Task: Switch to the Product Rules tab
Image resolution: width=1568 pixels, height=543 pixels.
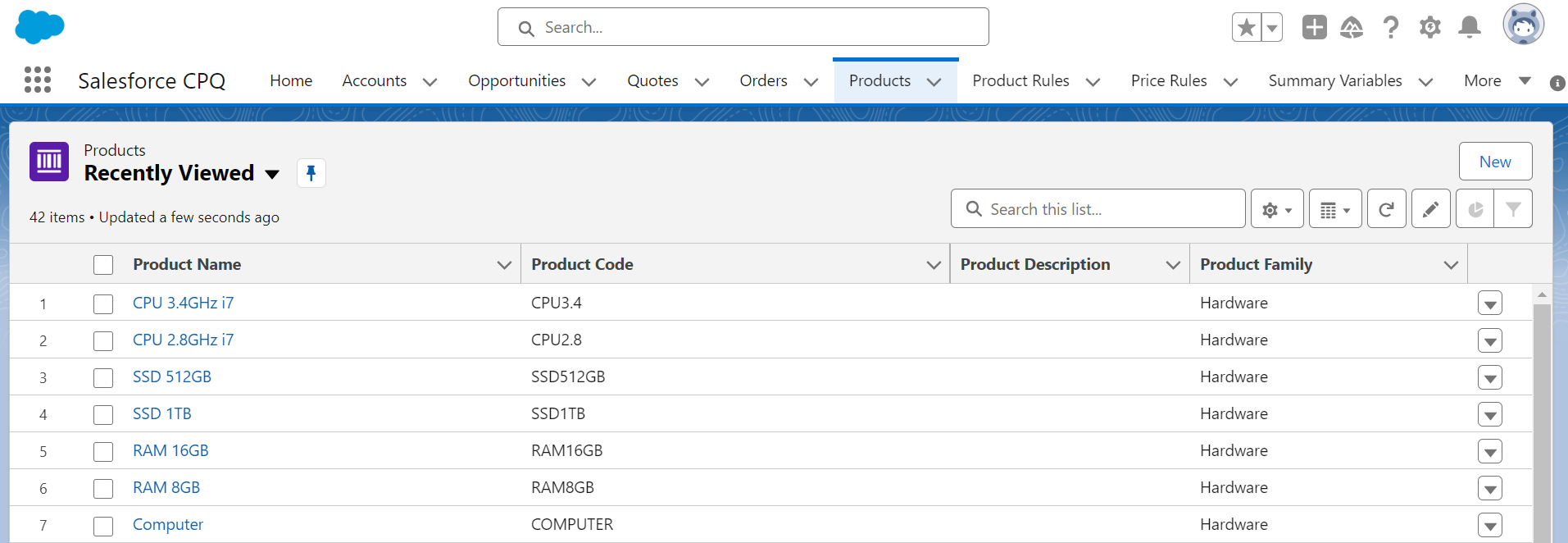Action: pos(1020,80)
